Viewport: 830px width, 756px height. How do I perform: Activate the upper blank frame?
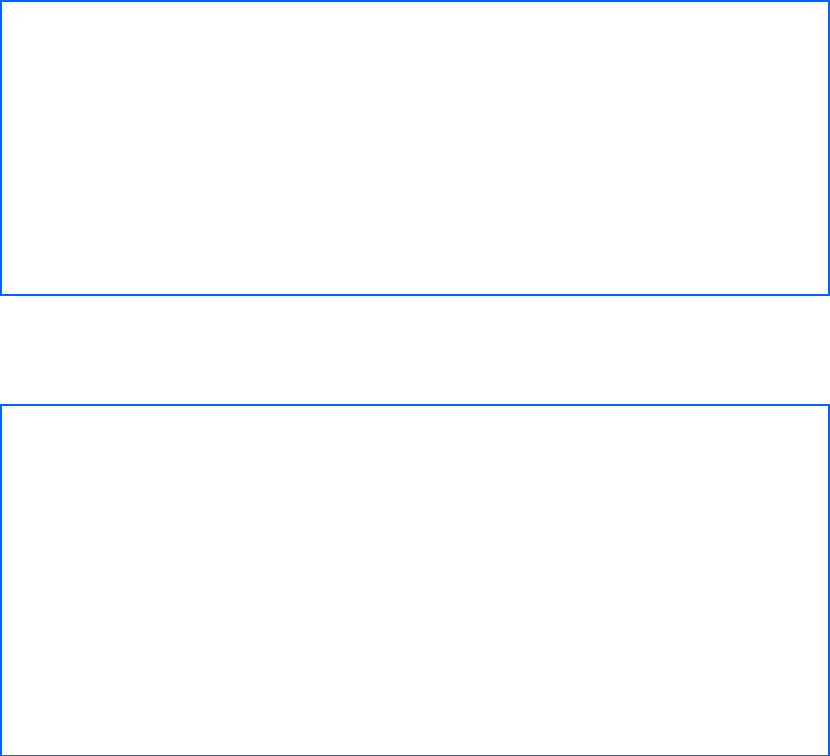tap(415, 148)
